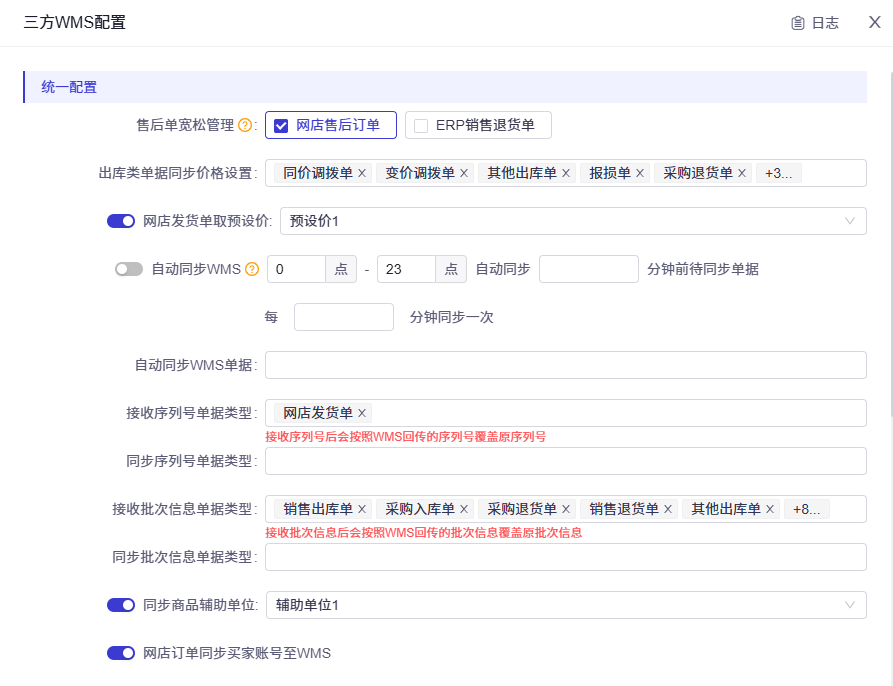The height and width of the screenshot is (686, 893).
Task: Open the 自动同步WMS单据 select box
Action: tap(566, 365)
